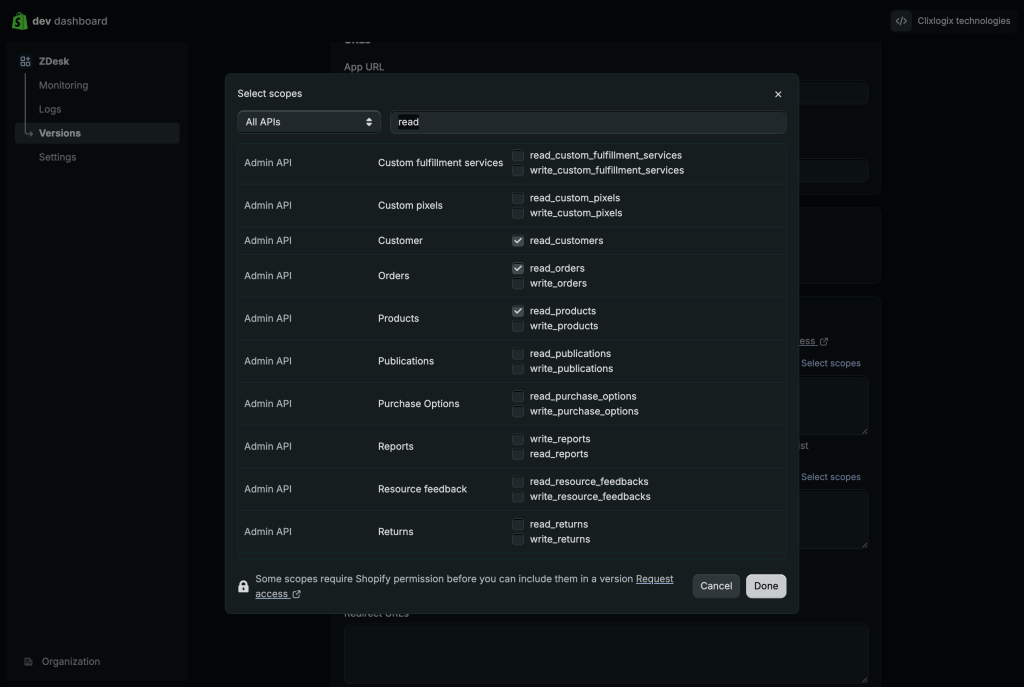Click the Publications row label

point(406,361)
